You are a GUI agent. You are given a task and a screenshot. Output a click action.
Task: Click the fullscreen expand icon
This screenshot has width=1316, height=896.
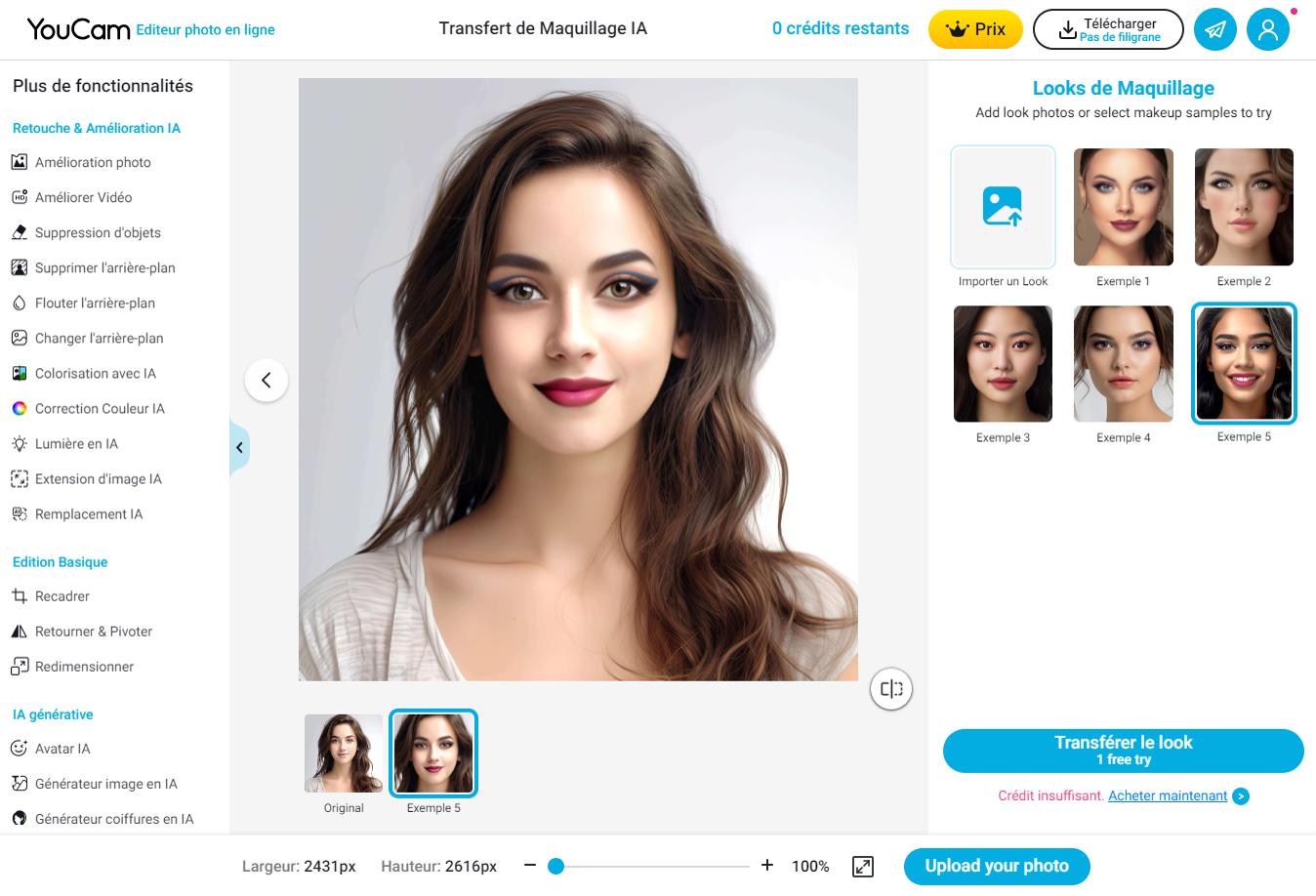pos(863,866)
